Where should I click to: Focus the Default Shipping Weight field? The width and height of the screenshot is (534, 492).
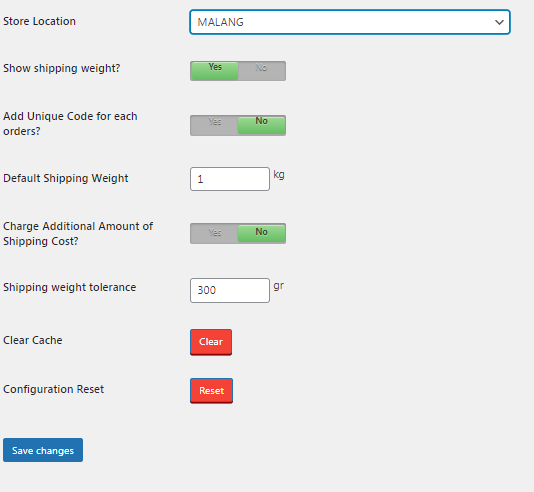click(230, 179)
